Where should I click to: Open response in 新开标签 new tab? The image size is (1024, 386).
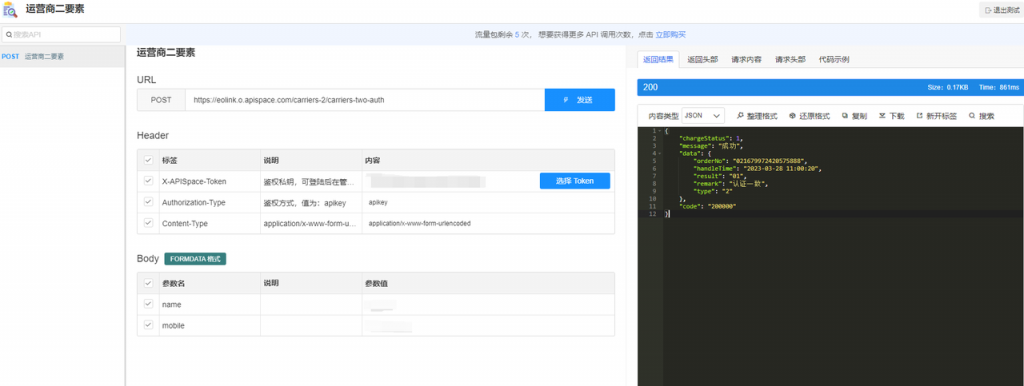click(920, 116)
